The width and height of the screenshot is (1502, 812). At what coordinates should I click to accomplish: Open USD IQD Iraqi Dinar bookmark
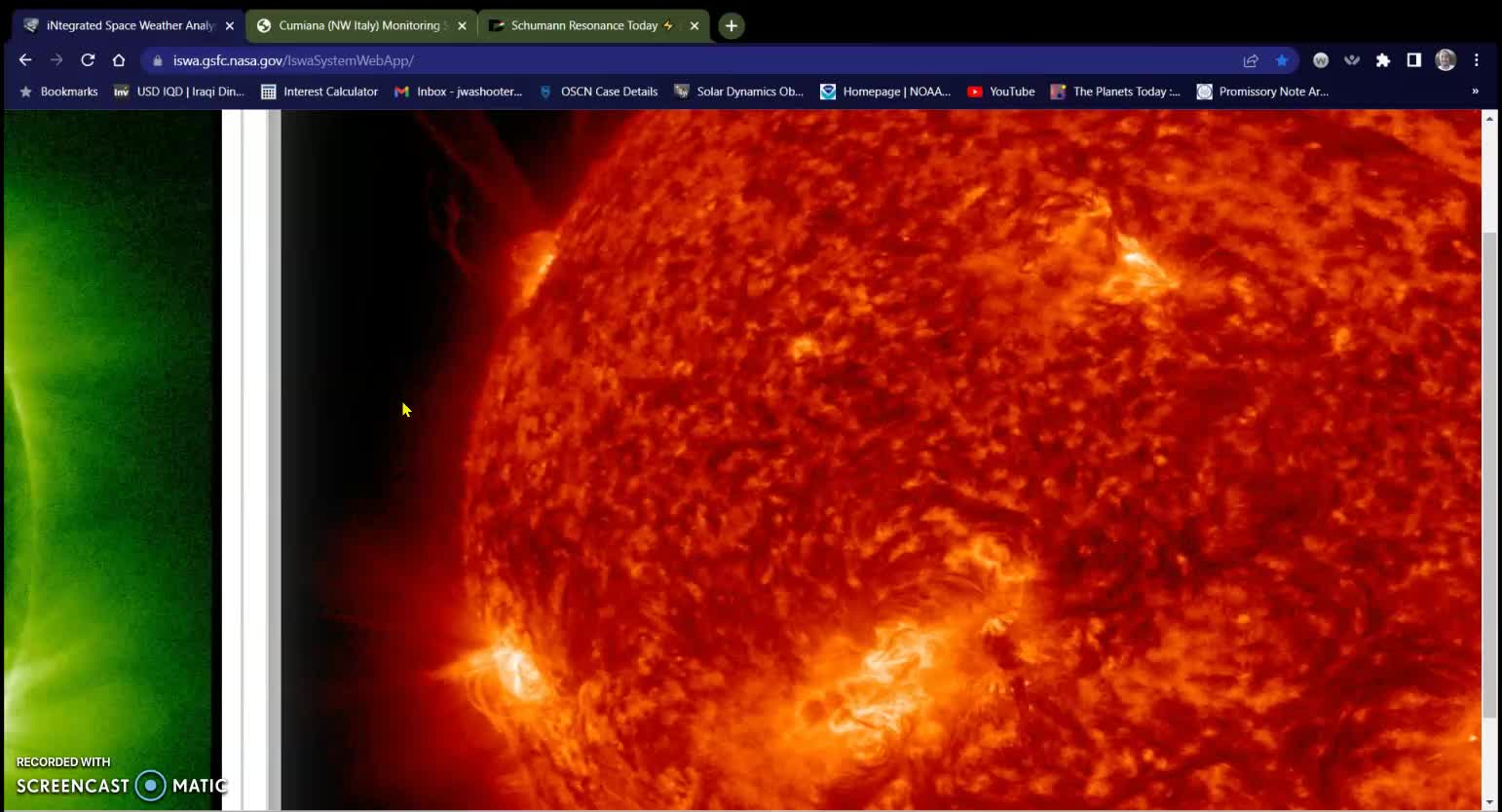click(x=179, y=92)
